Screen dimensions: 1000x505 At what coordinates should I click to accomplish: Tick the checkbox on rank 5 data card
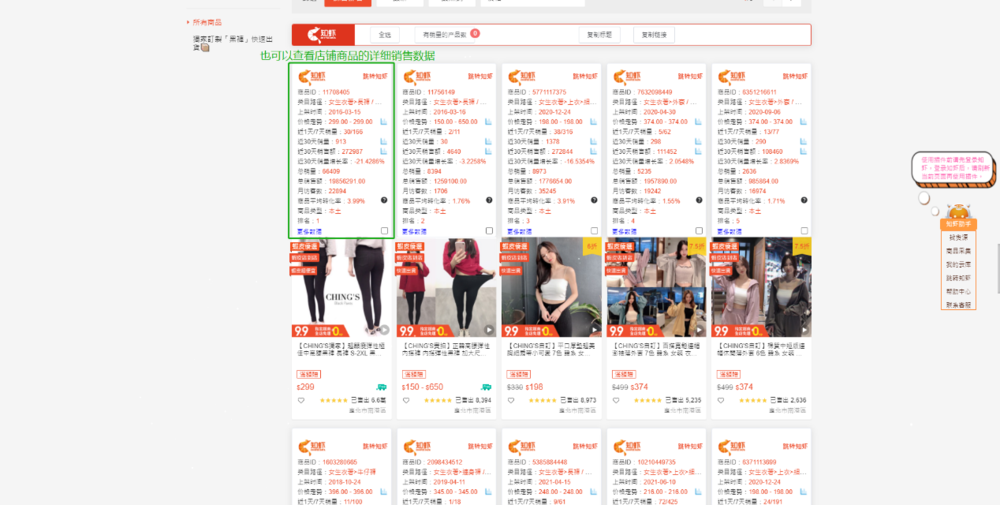point(804,231)
